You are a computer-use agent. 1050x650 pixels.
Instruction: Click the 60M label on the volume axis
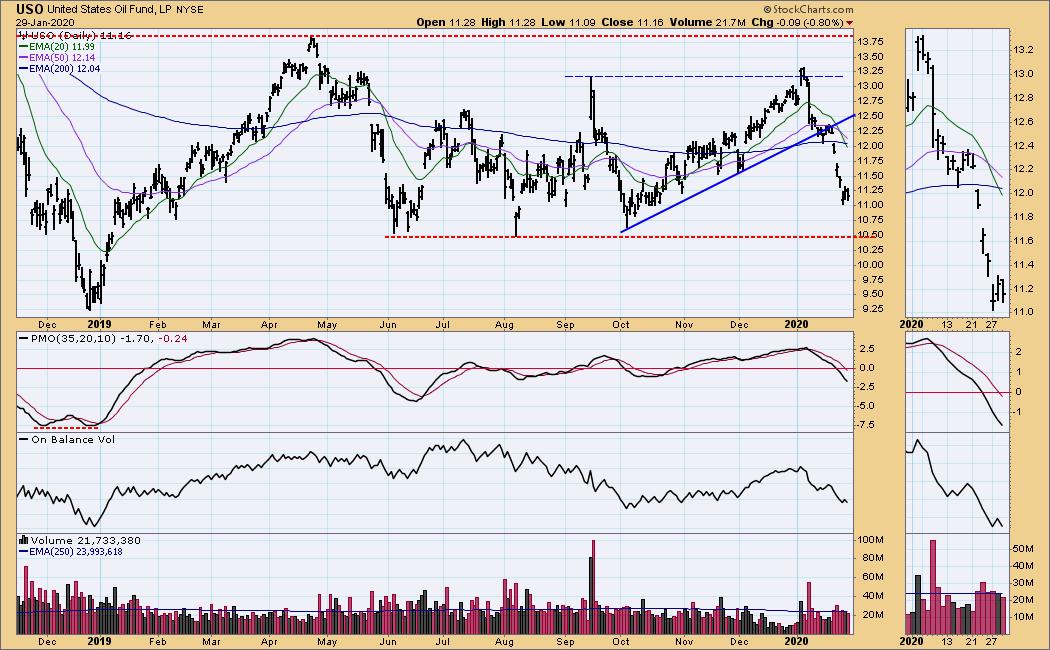[871, 576]
